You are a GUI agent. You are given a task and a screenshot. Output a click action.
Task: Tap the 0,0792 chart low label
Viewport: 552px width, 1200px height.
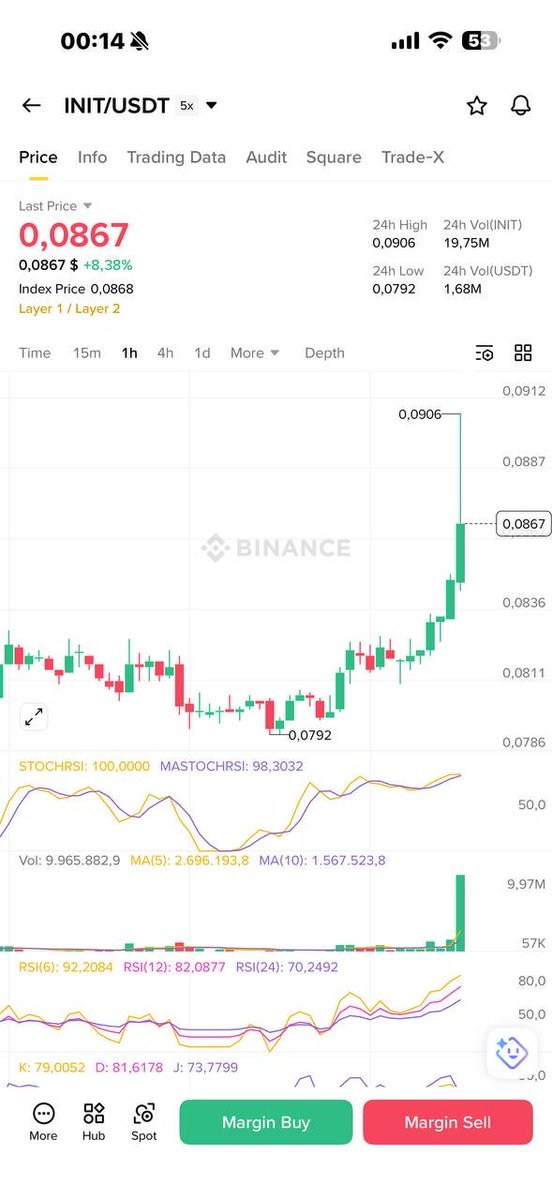[310, 735]
